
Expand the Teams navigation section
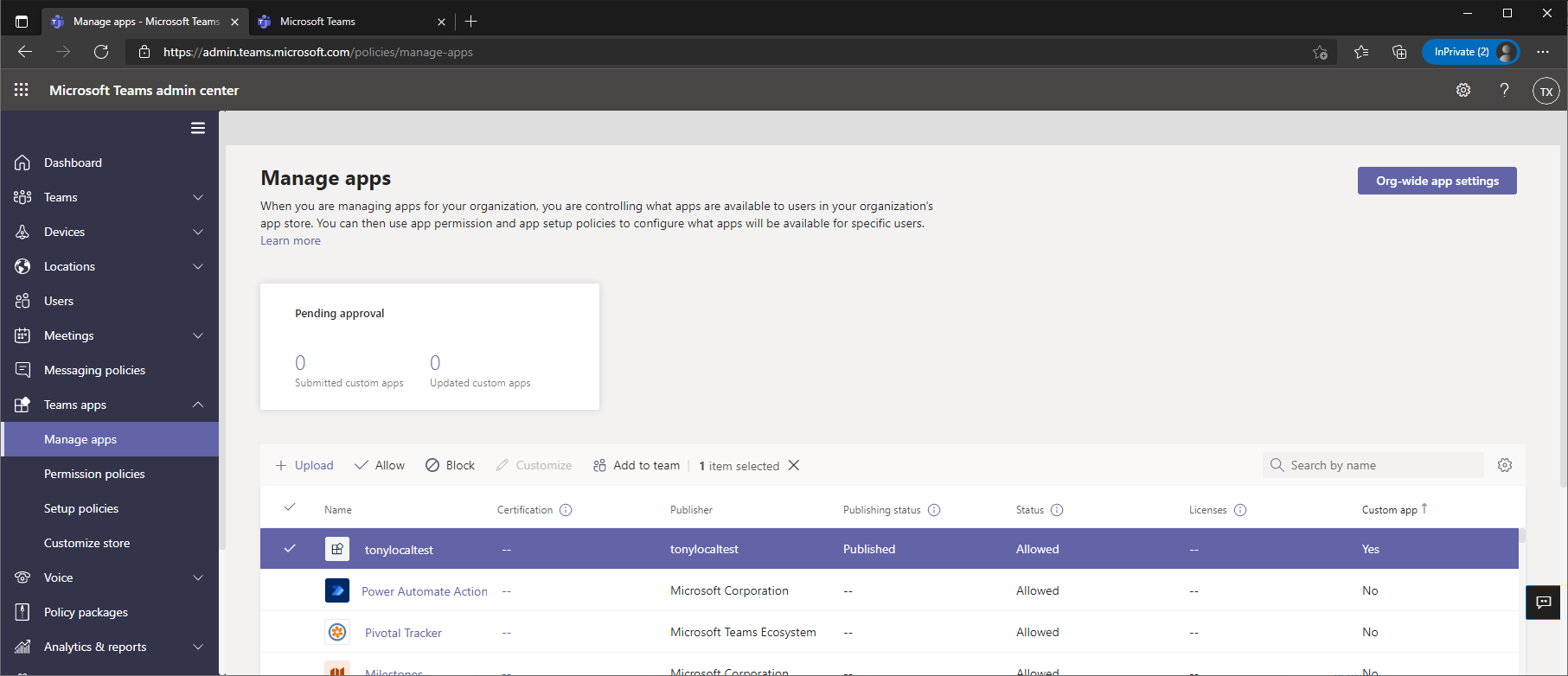pyautogui.click(x=198, y=197)
